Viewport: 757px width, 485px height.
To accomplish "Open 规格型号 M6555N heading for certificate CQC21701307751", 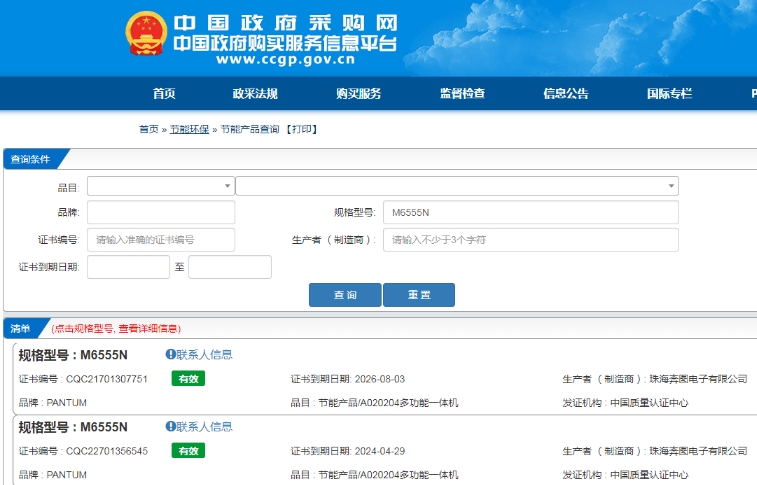I will coord(73,355).
